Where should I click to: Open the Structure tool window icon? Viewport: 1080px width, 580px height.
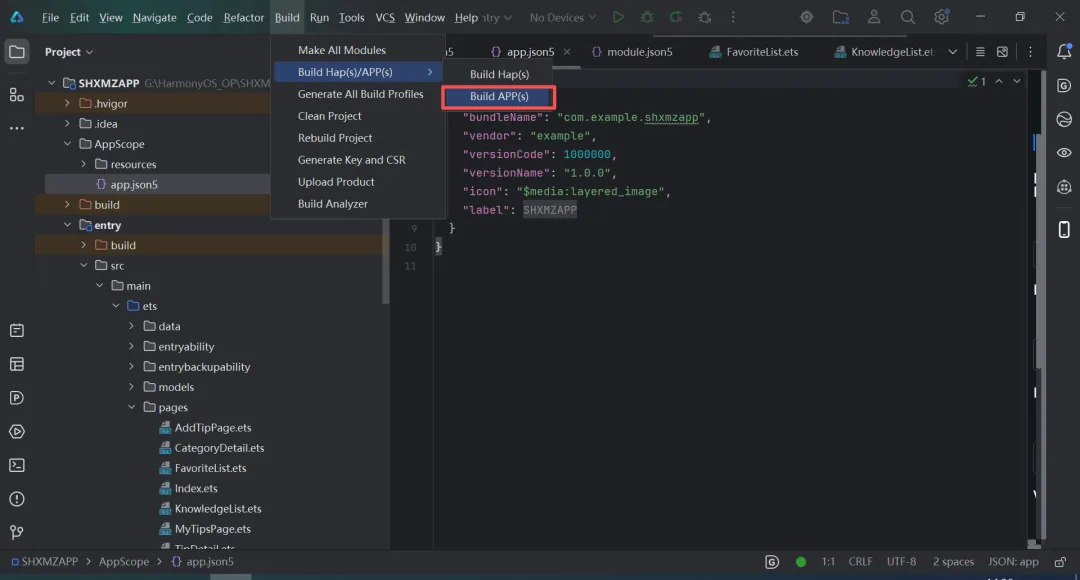(x=17, y=94)
